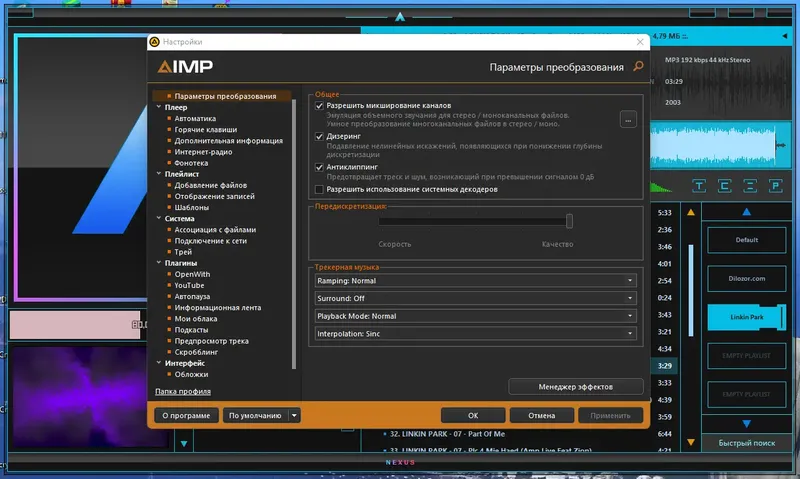Image resolution: width=800 pixels, height=479 pixels.
Task: Select the Linkin Park playlist tab
Action: pos(746,317)
